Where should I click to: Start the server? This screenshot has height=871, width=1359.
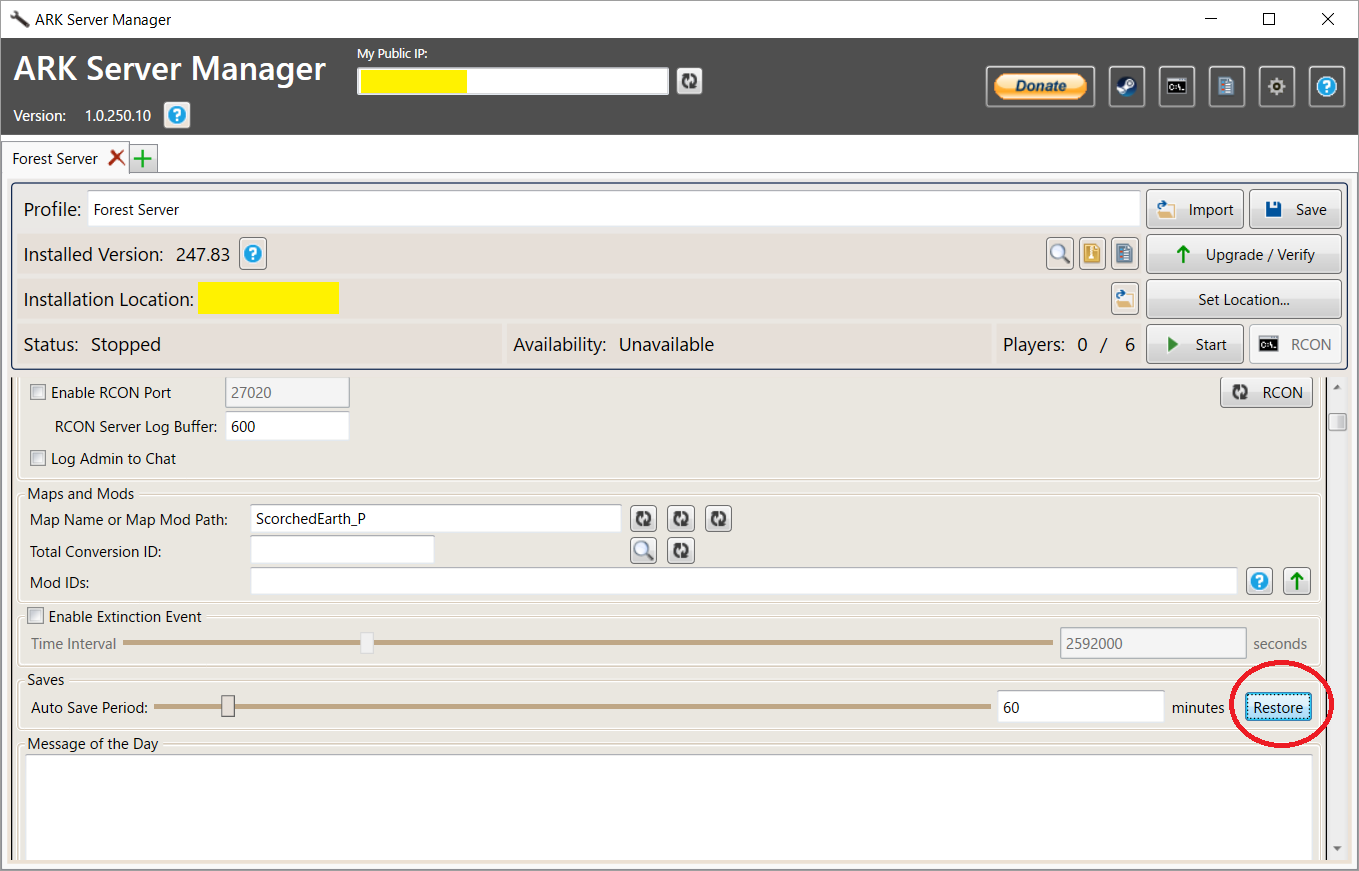pyautogui.click(x=1195, y=344)
